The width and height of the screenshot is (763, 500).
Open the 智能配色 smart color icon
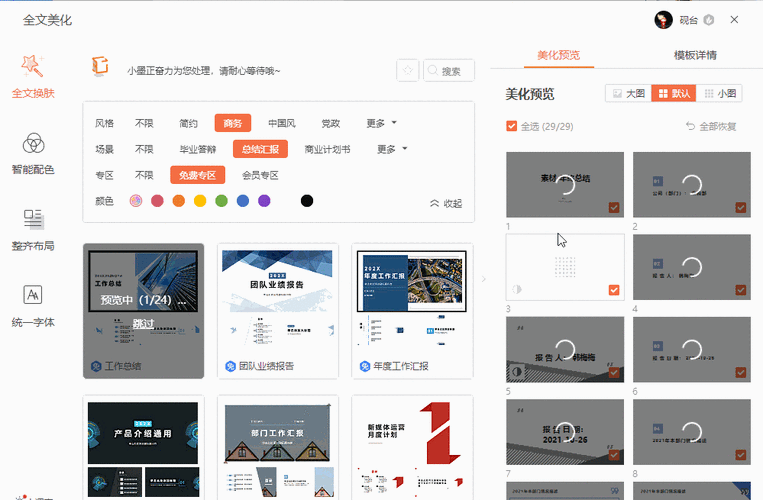pos(33,143)
